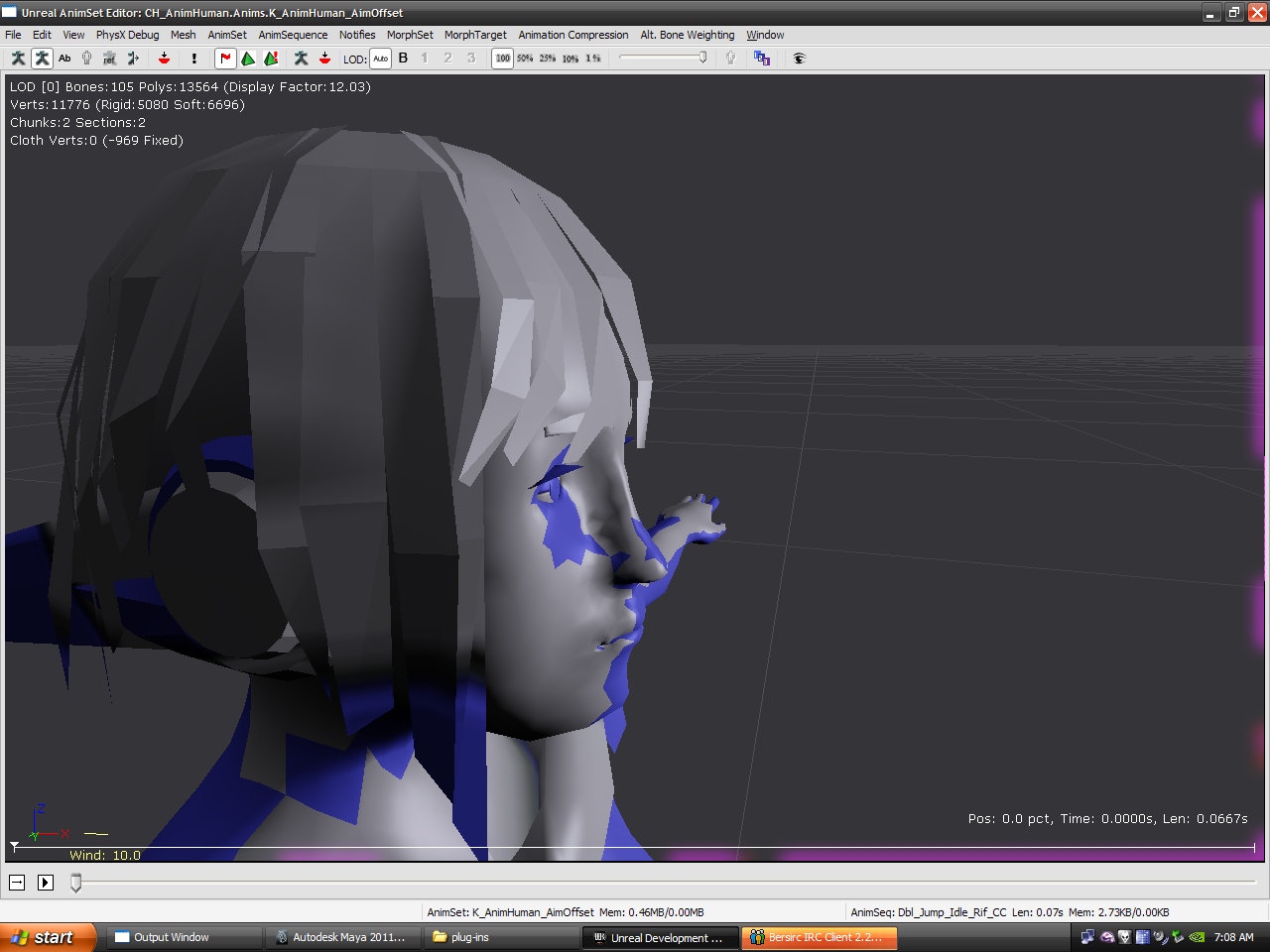The image size is (1270, 952).
Task: Click the eye icon in the toolbar
Action: tap(799, 59)
